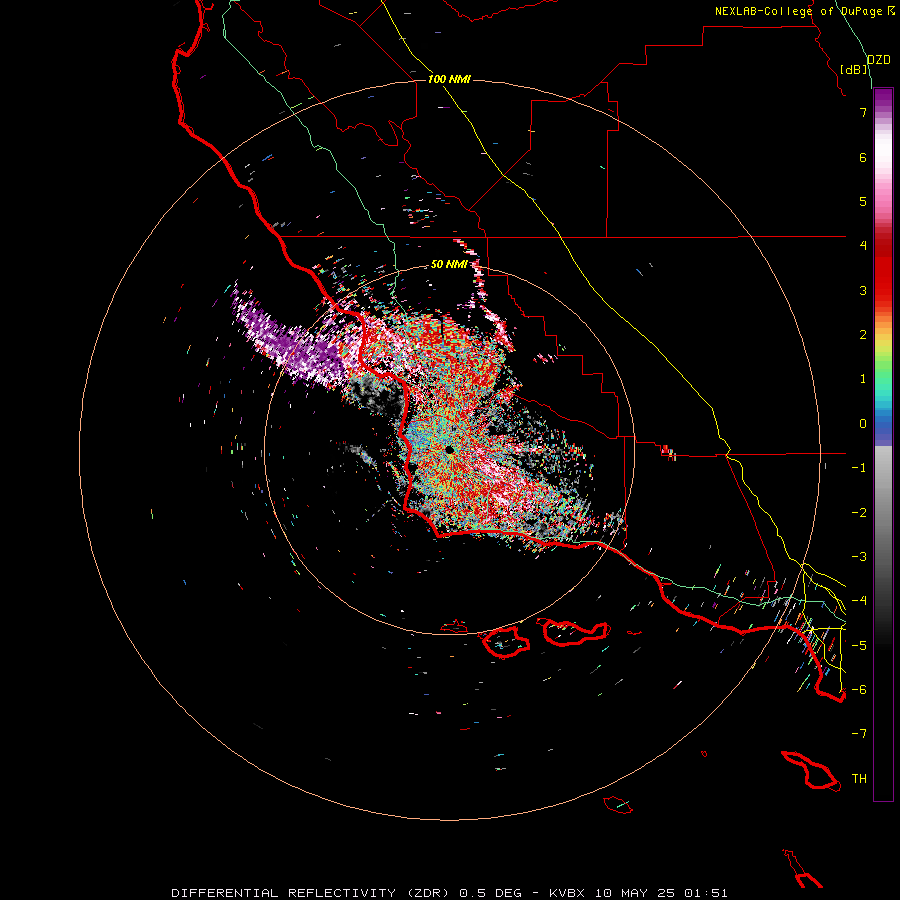Click the DZD product label above color scale
Viewport: 900px width, 900px height.
pos(879,60)
